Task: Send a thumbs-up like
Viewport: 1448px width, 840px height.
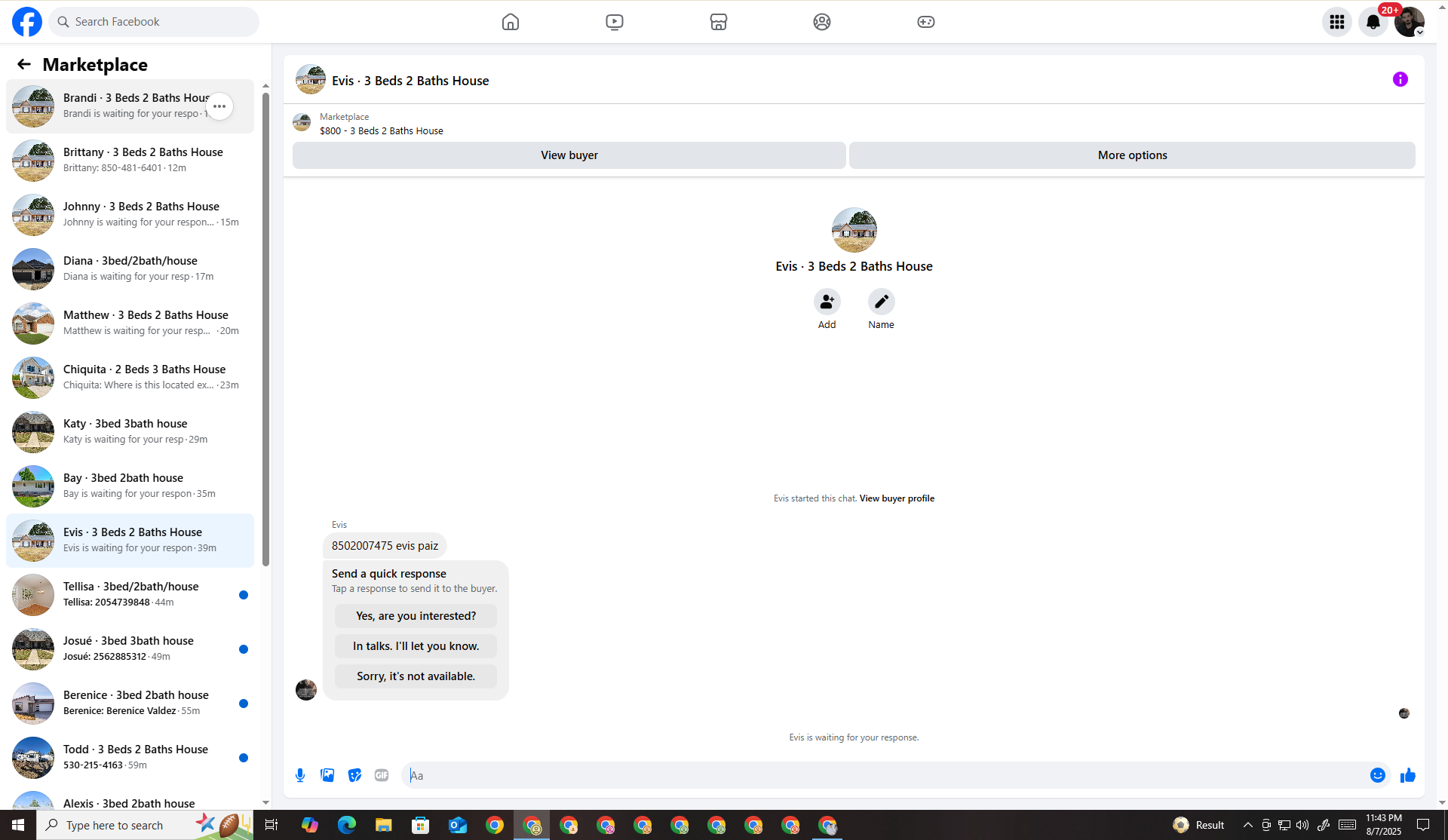Action: 1407,775
